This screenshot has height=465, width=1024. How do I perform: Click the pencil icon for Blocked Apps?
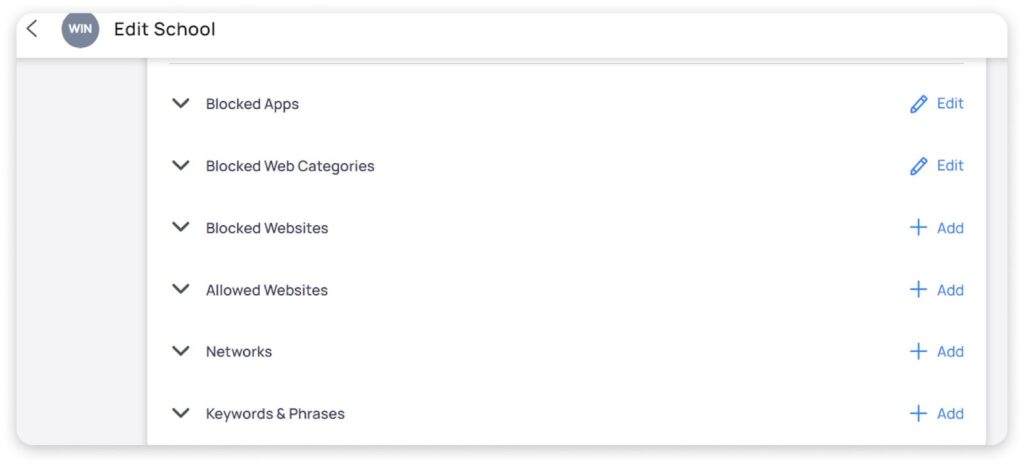tap(918, 104)
